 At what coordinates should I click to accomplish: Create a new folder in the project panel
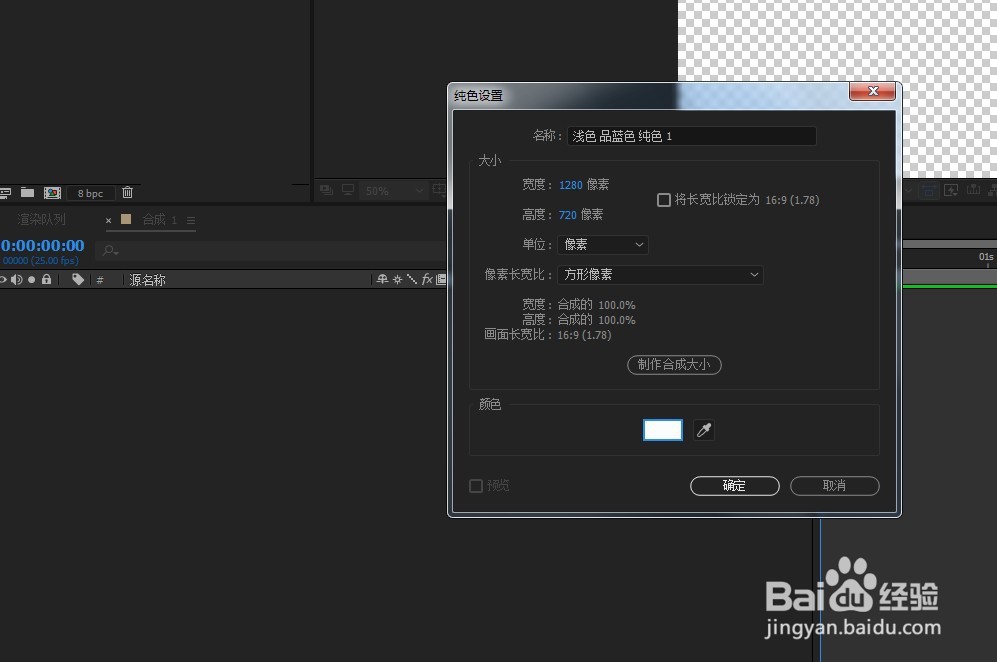(x=27, y=192)
